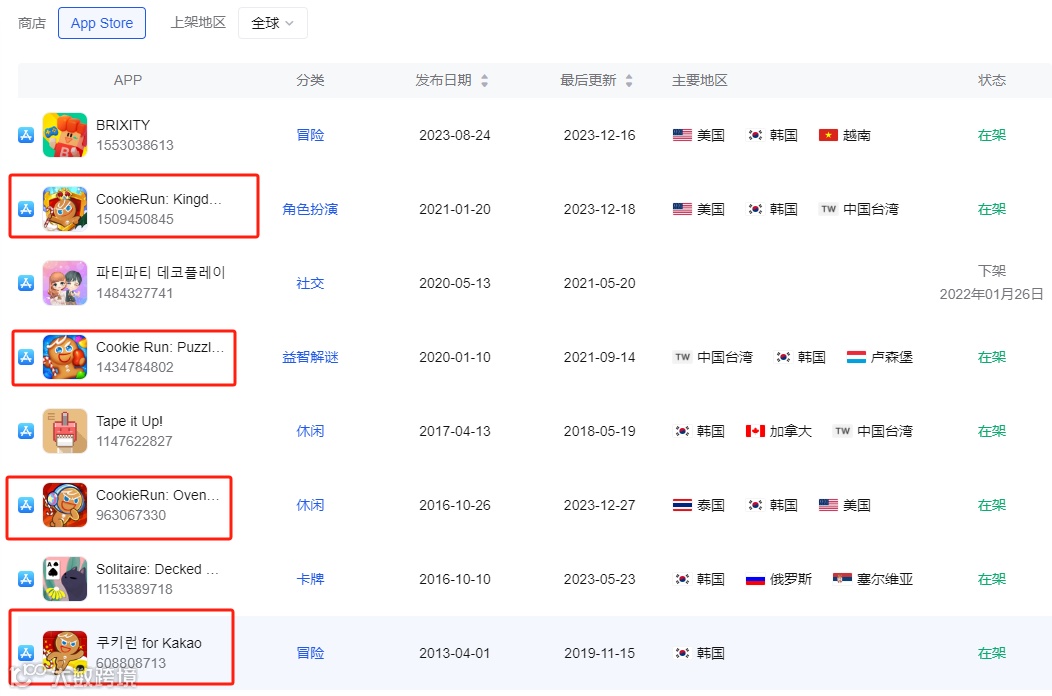Open the 社交 category link
The height and width of the screenshot is (696, 1052).
point(310,283)
